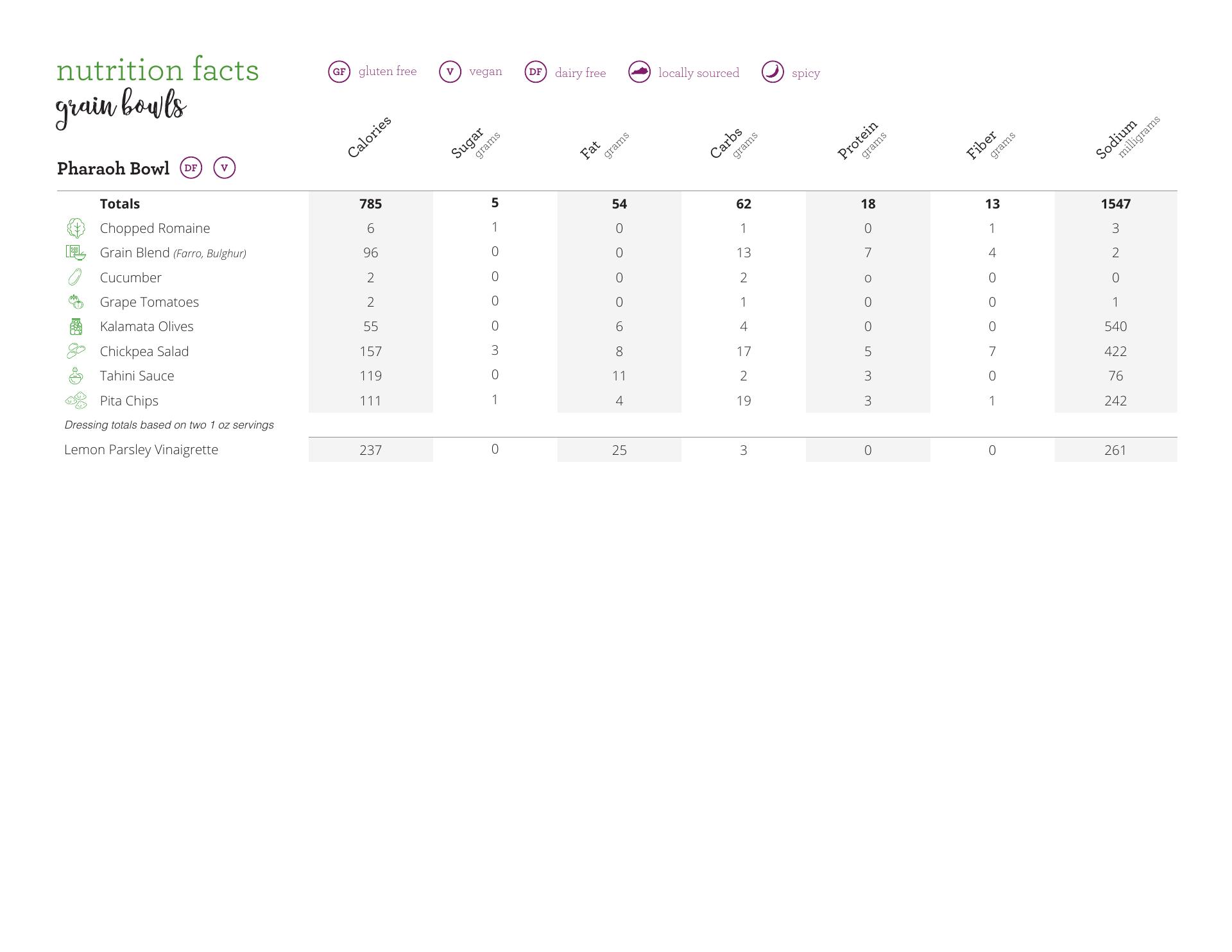The width and height of the screenshot is (1232, 952).
Task: Click the Pita Chips icon
Action: (x=76, y=401)
